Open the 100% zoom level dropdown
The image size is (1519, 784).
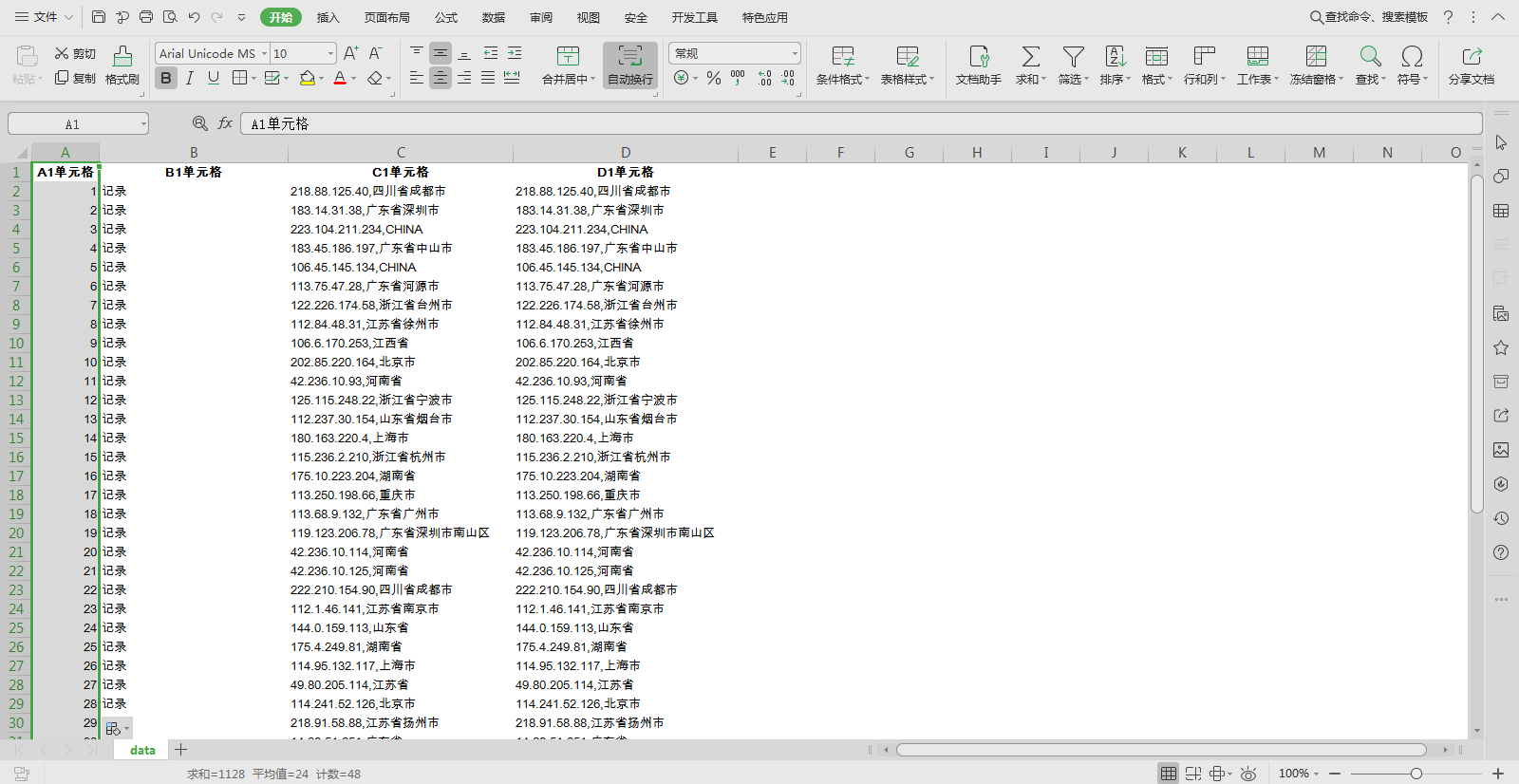[1299, 774]
